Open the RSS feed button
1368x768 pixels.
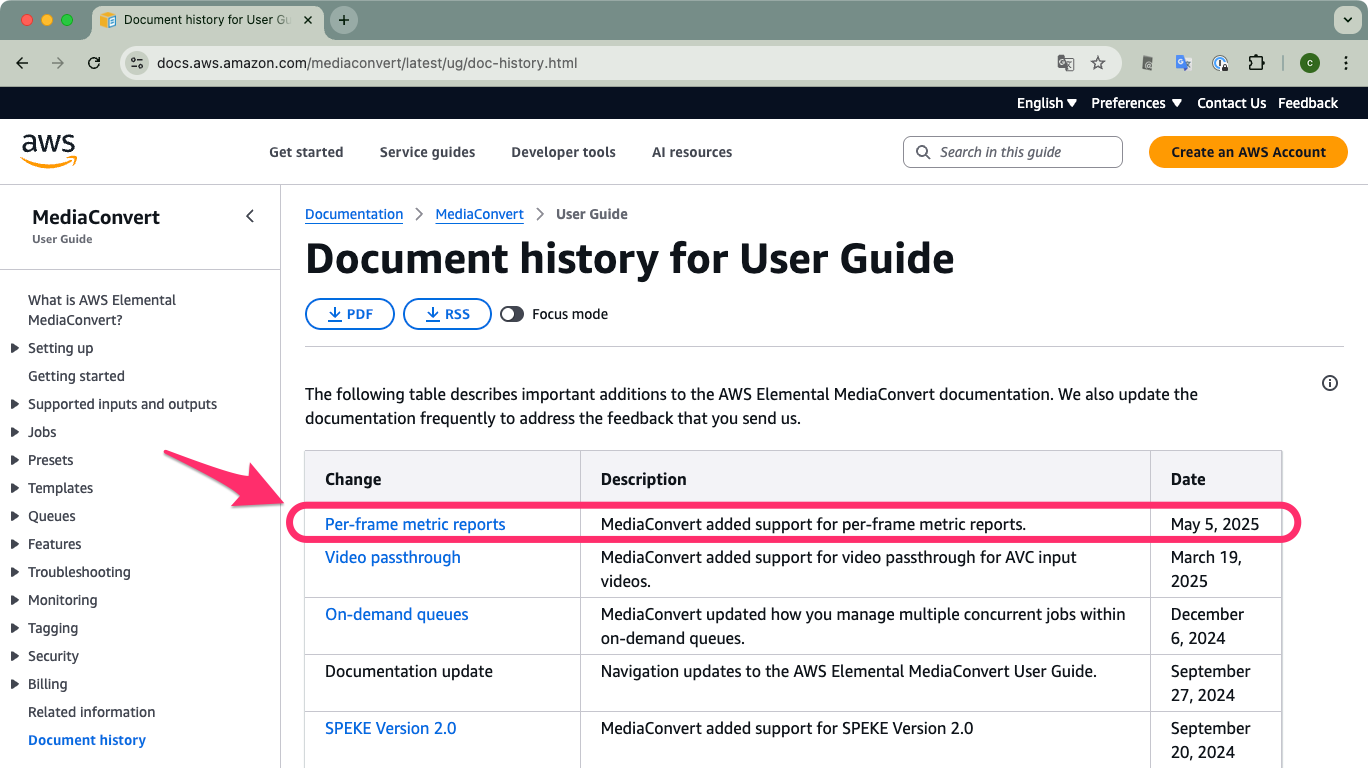tap(447, 314)
